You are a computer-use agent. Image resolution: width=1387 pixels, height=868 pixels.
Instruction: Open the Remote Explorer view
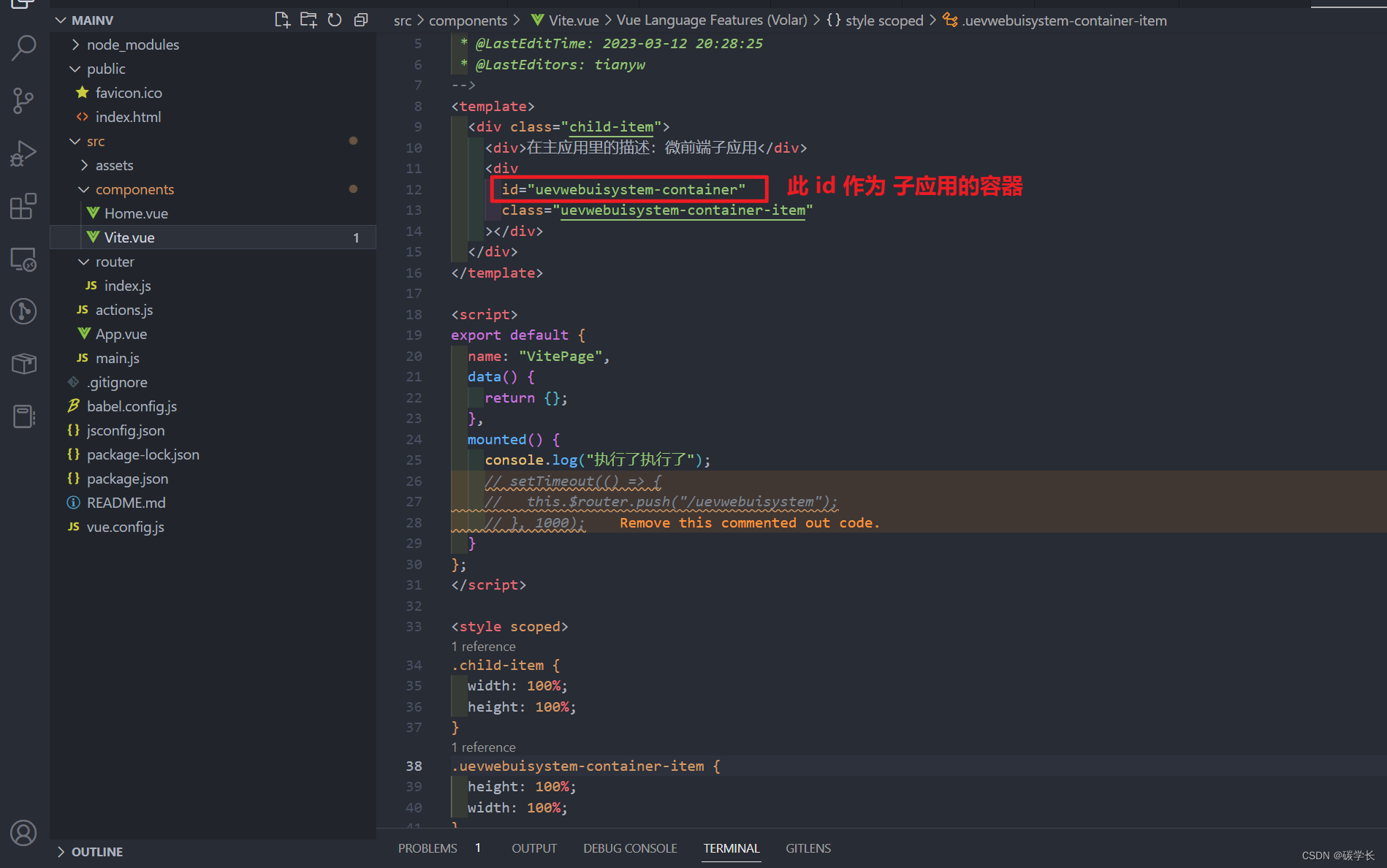pos(23,259)
